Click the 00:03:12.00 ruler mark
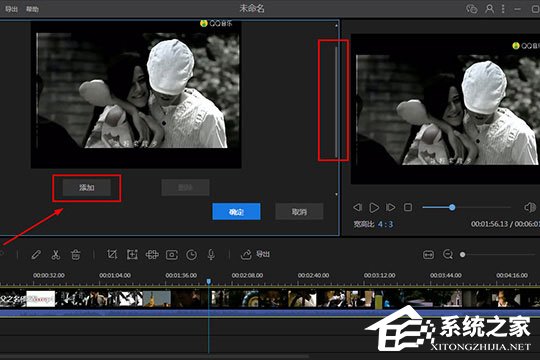This screenshot has height=360, width=540. (380, 275)
